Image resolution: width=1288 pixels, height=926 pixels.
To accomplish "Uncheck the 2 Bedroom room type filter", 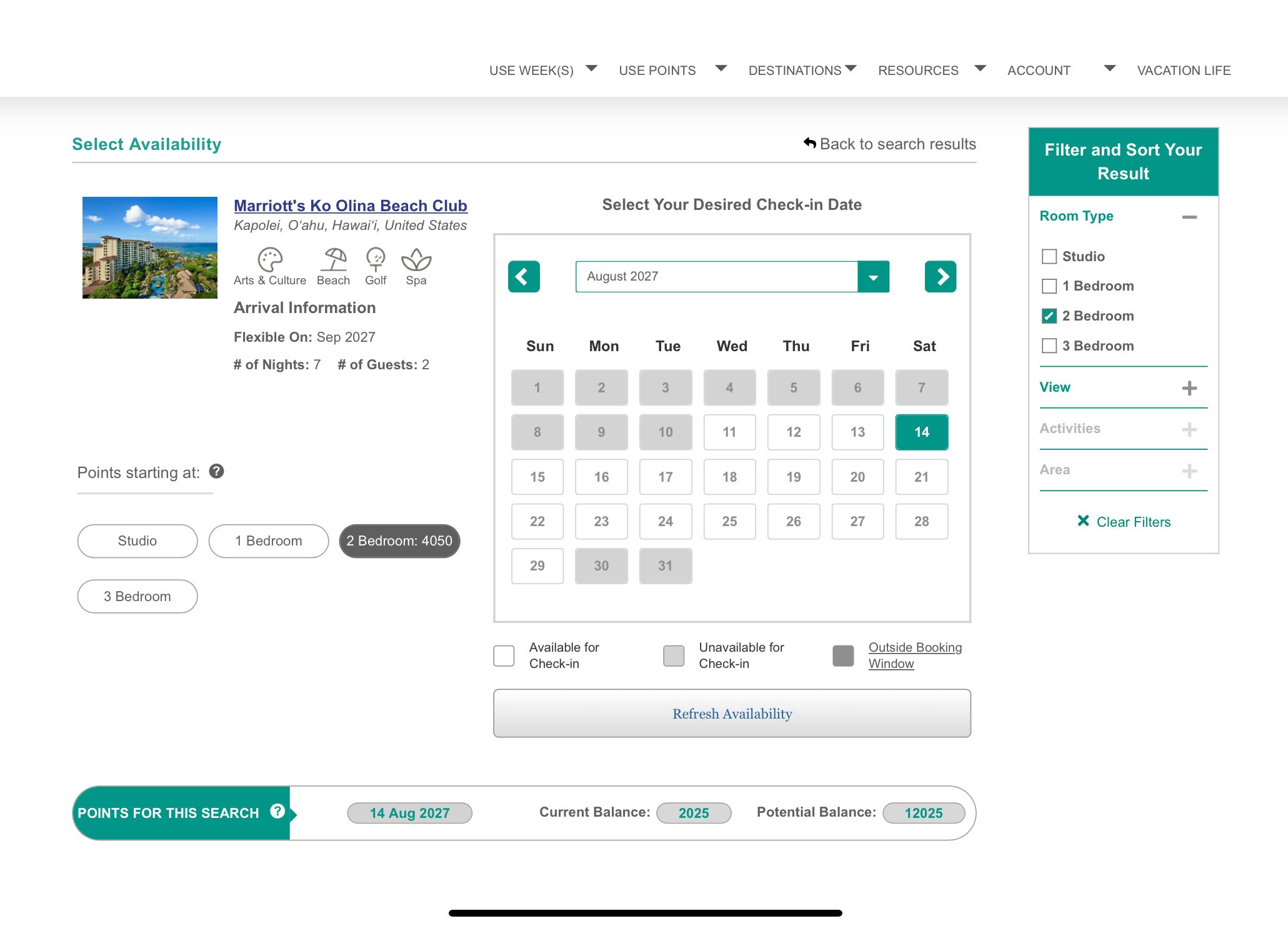I will click(x=1049, y=316).
